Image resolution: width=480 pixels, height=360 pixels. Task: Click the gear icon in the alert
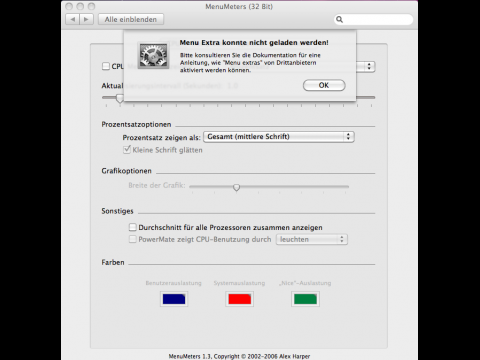[153, 56]
